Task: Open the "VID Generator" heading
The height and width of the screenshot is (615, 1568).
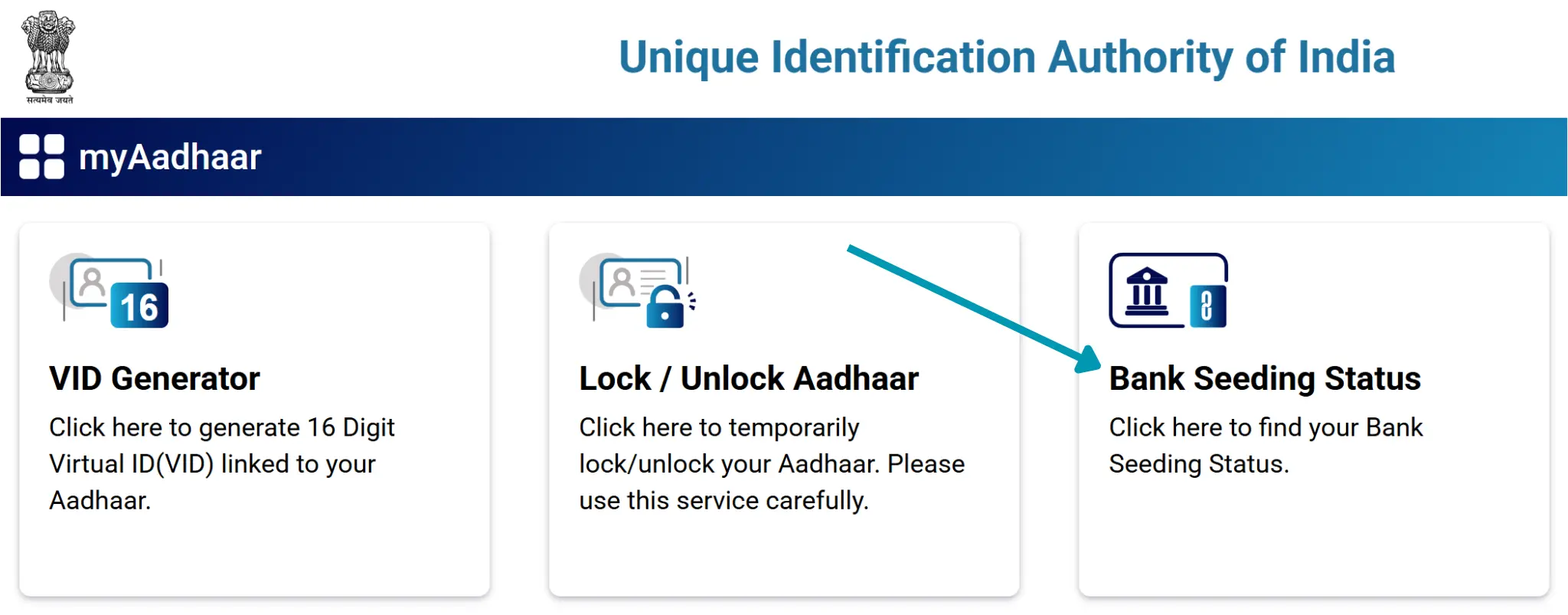Action: click(x=155, y=379)
